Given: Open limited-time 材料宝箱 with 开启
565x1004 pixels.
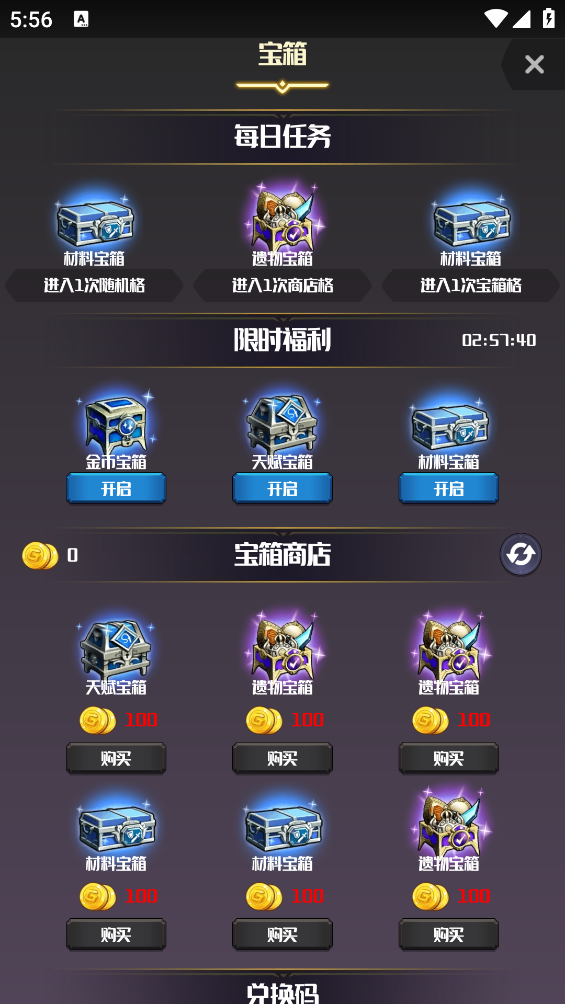Looking at the screenshot, I should click(x=448, y=489).
